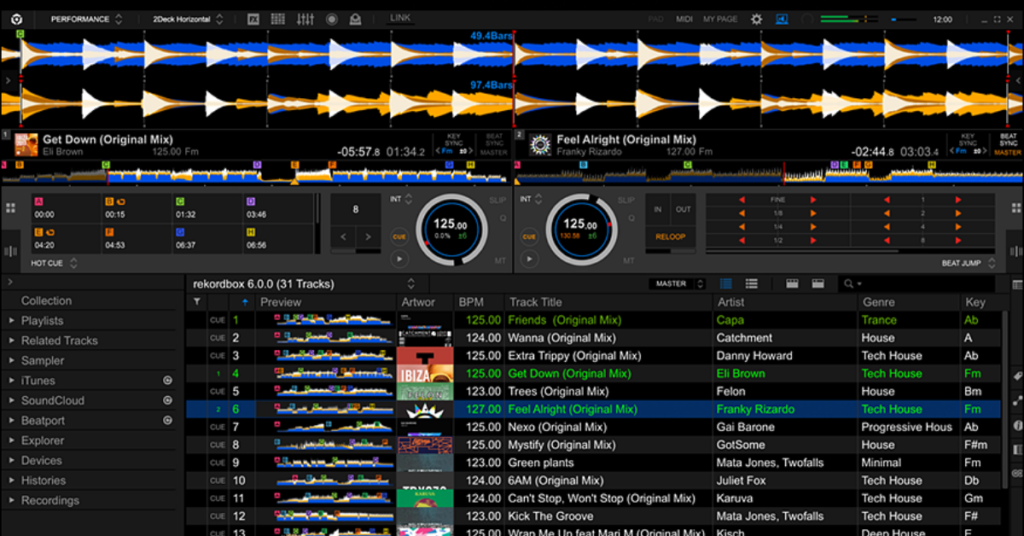Toggle deck 2 SLIP mode
Image resolution: width=1024 pixels, height=536 pixels.
pos(626,200)
